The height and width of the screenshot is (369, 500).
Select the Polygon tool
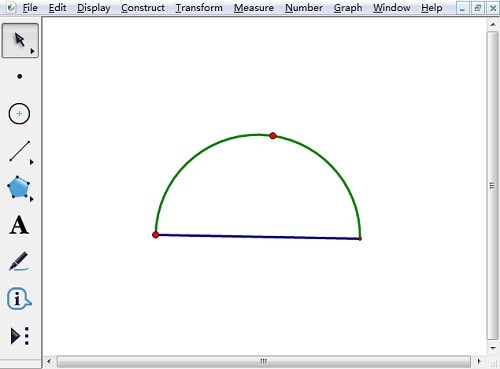coord(18,187)
